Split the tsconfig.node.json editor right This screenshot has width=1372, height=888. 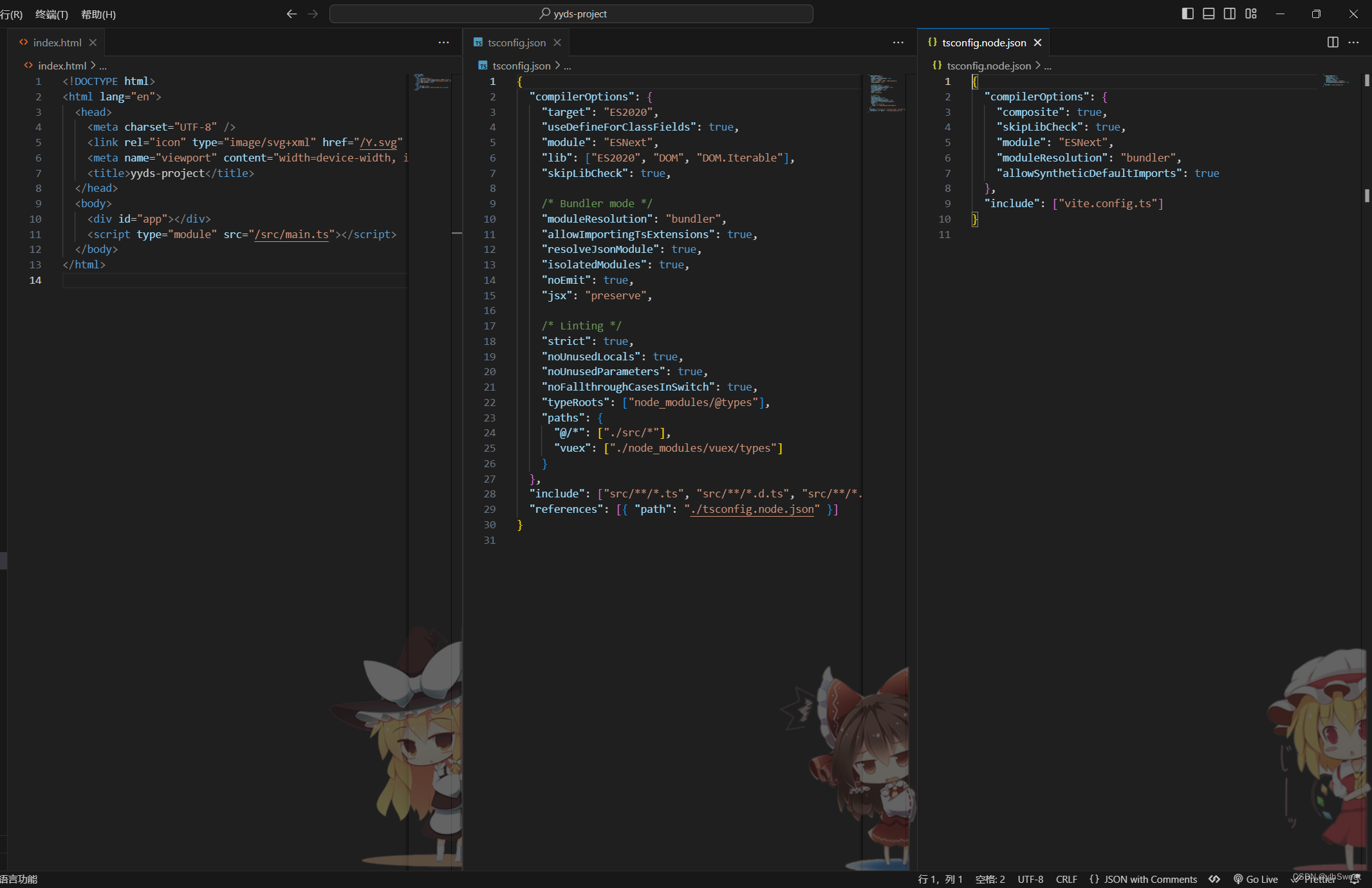[1333, 42]
